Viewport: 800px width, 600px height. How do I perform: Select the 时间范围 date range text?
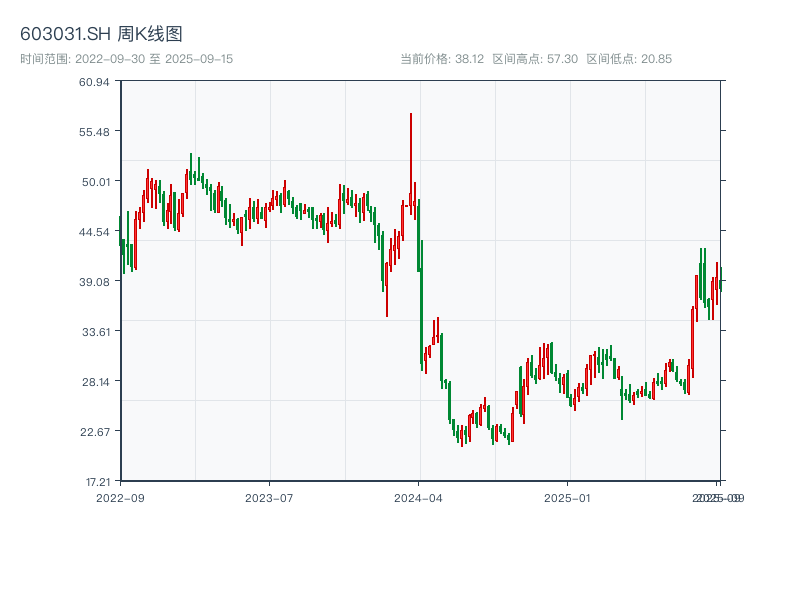click(126, 59)
